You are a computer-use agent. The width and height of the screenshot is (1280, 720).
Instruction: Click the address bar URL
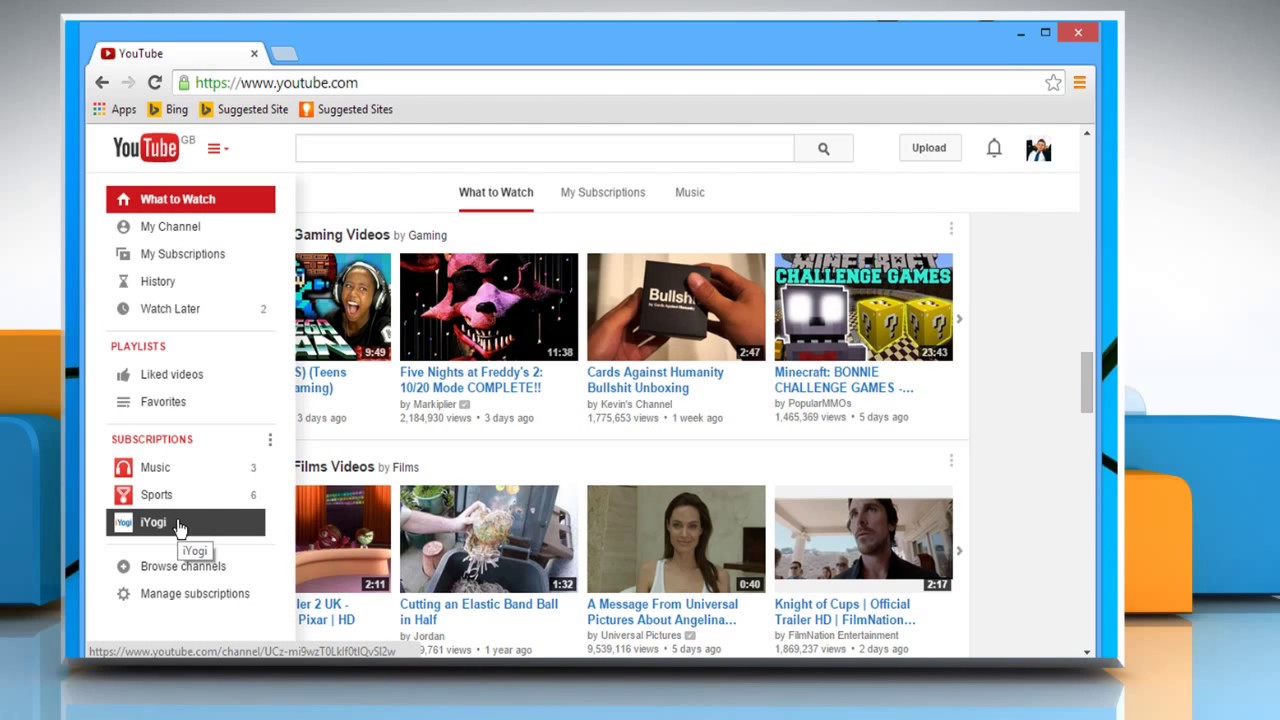[x=276, y=83]
